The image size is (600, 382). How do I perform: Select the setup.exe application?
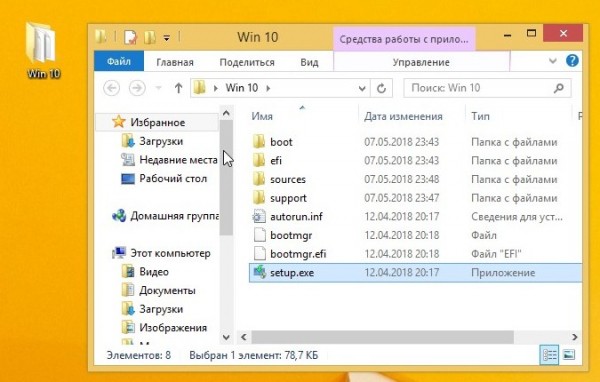tap(415, 273)
